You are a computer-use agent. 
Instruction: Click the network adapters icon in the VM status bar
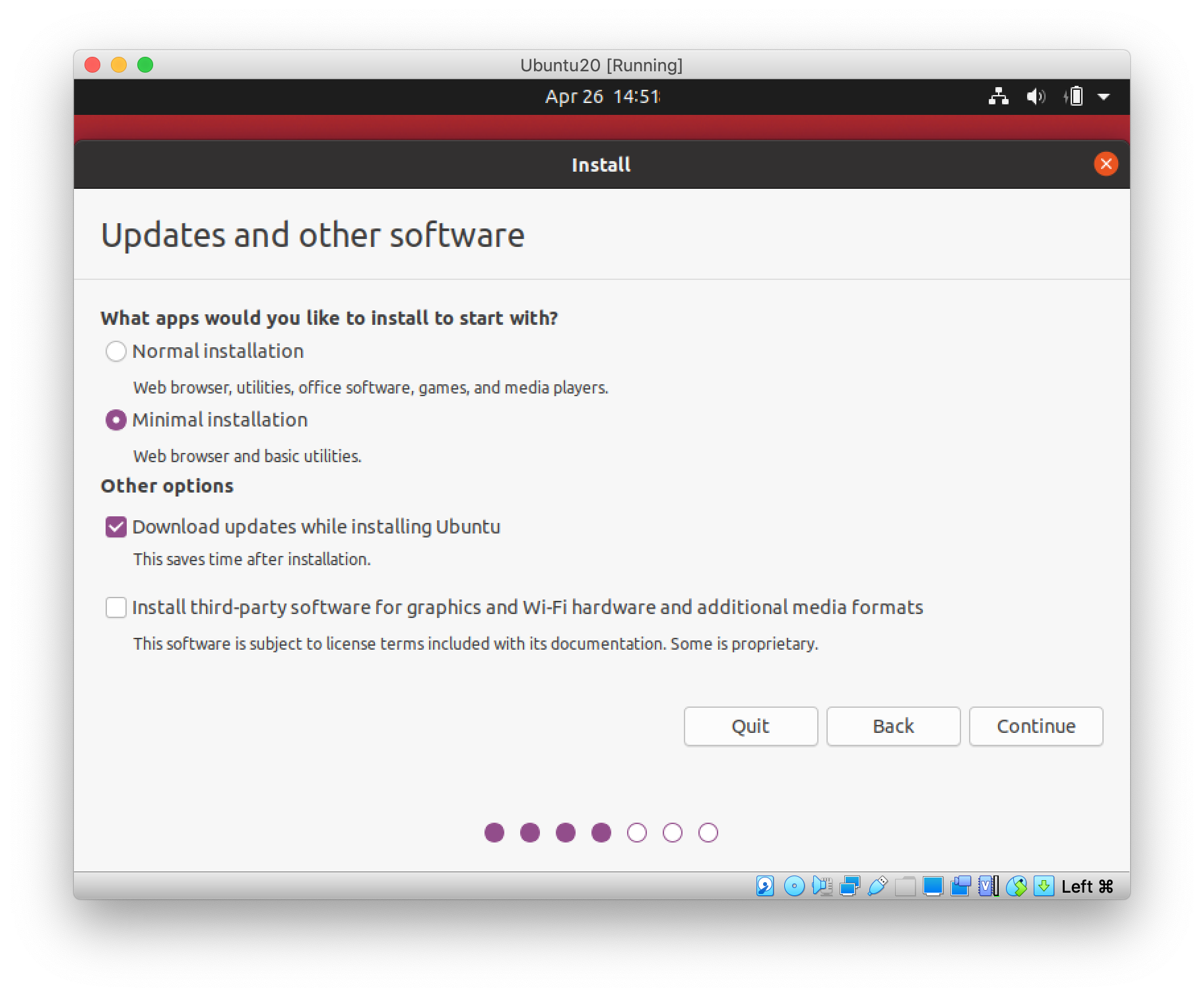pos(850,886)
